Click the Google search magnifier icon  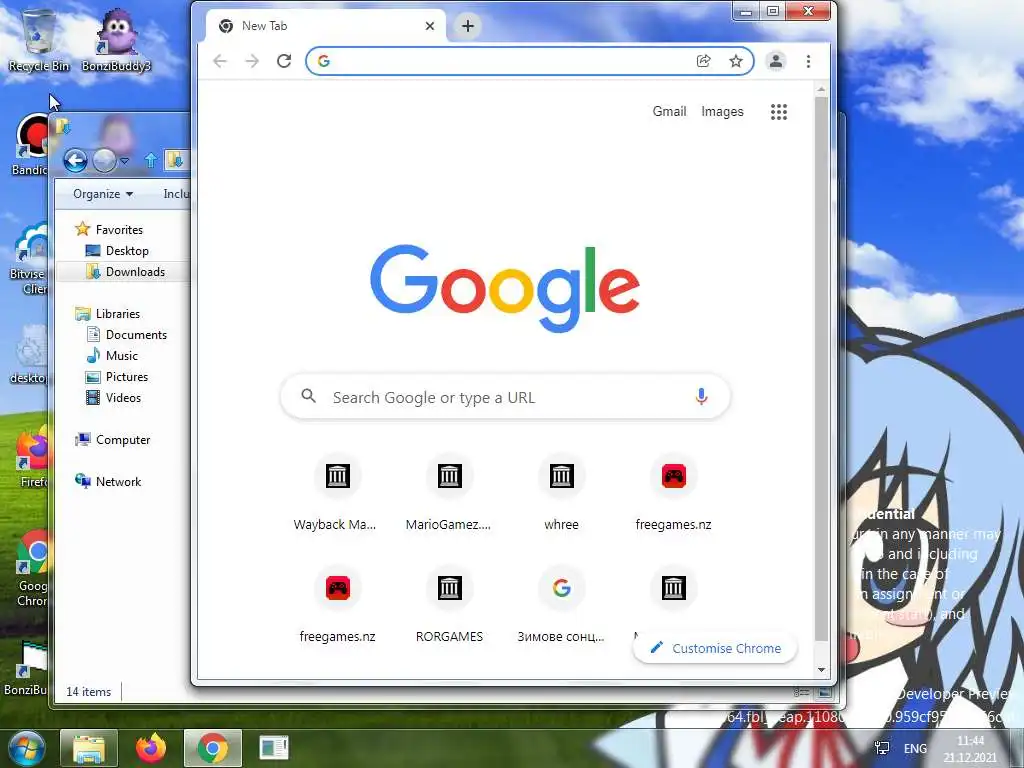click(x=308, y=396)
